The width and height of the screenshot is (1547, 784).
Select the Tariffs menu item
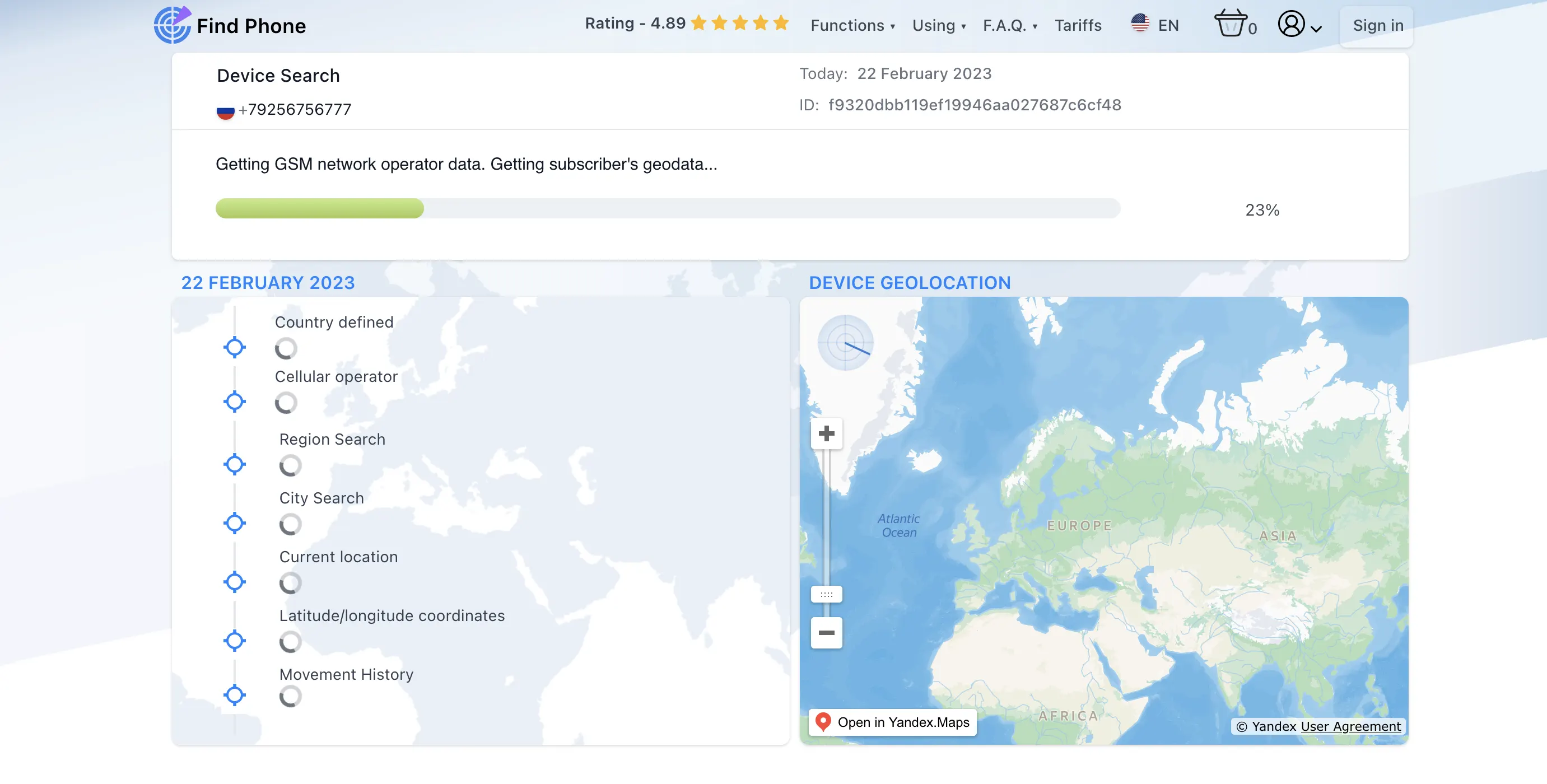click(1078, 25)
